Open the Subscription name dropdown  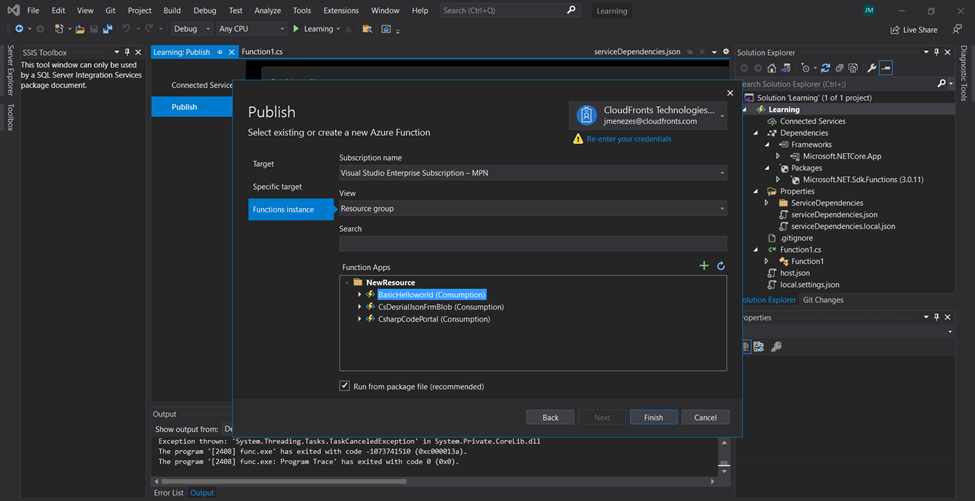(533, 173)
